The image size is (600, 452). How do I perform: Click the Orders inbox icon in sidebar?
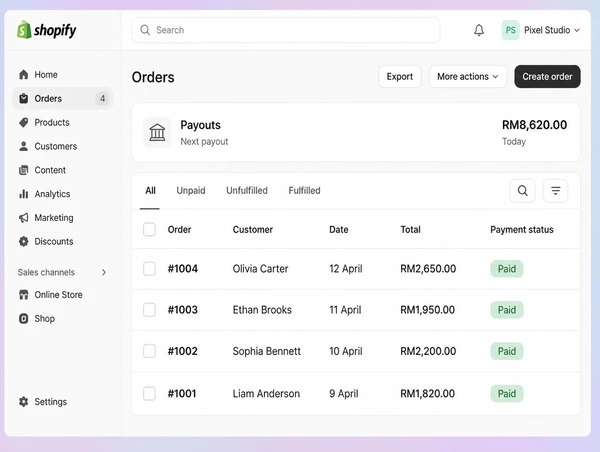point(24,98)
